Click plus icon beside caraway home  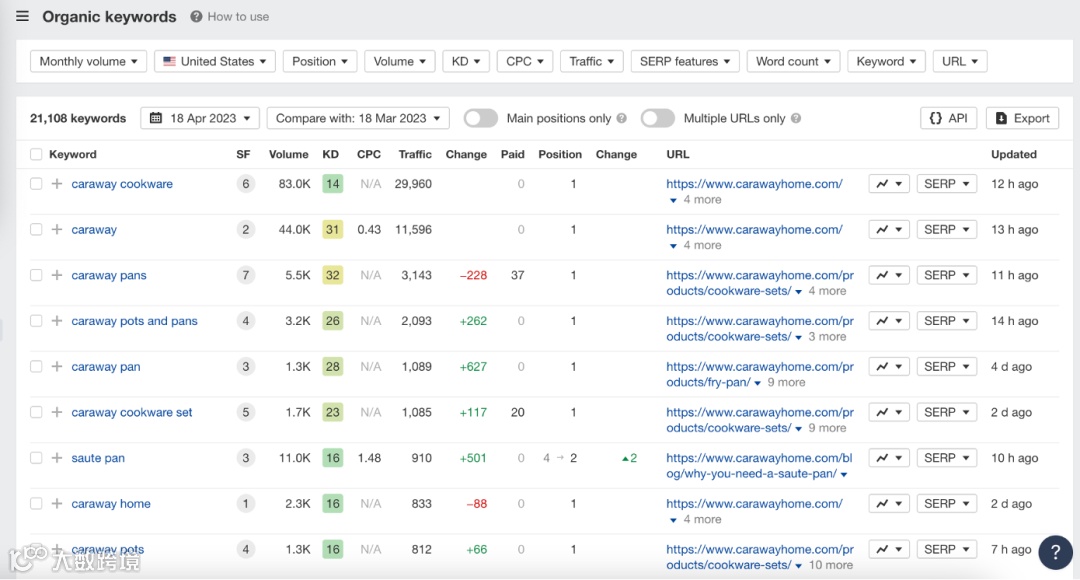56,504
